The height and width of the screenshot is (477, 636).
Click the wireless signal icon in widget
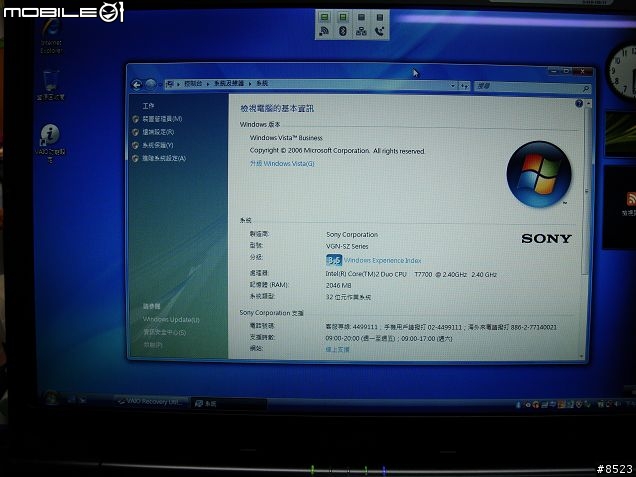[x=324, y=31]
